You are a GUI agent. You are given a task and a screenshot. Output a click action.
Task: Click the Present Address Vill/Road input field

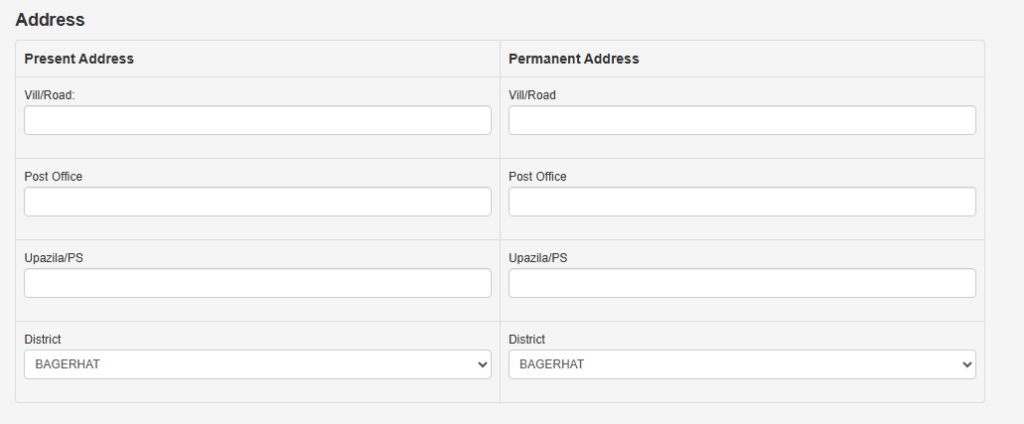click(x=257, y=121)
